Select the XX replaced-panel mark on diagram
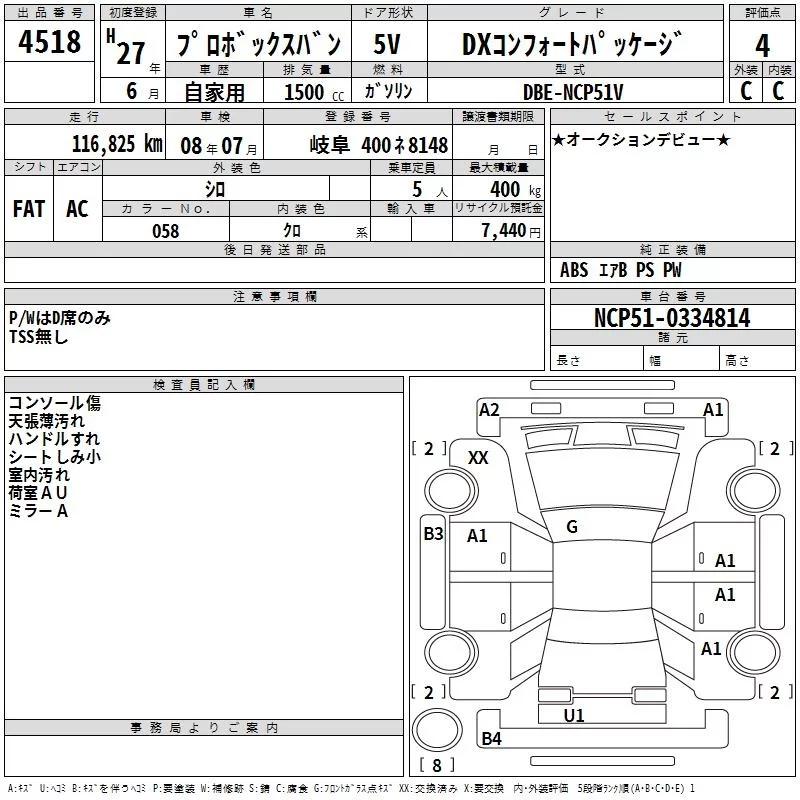The height and width of the screenshot is (800, 800). (478, 458)
